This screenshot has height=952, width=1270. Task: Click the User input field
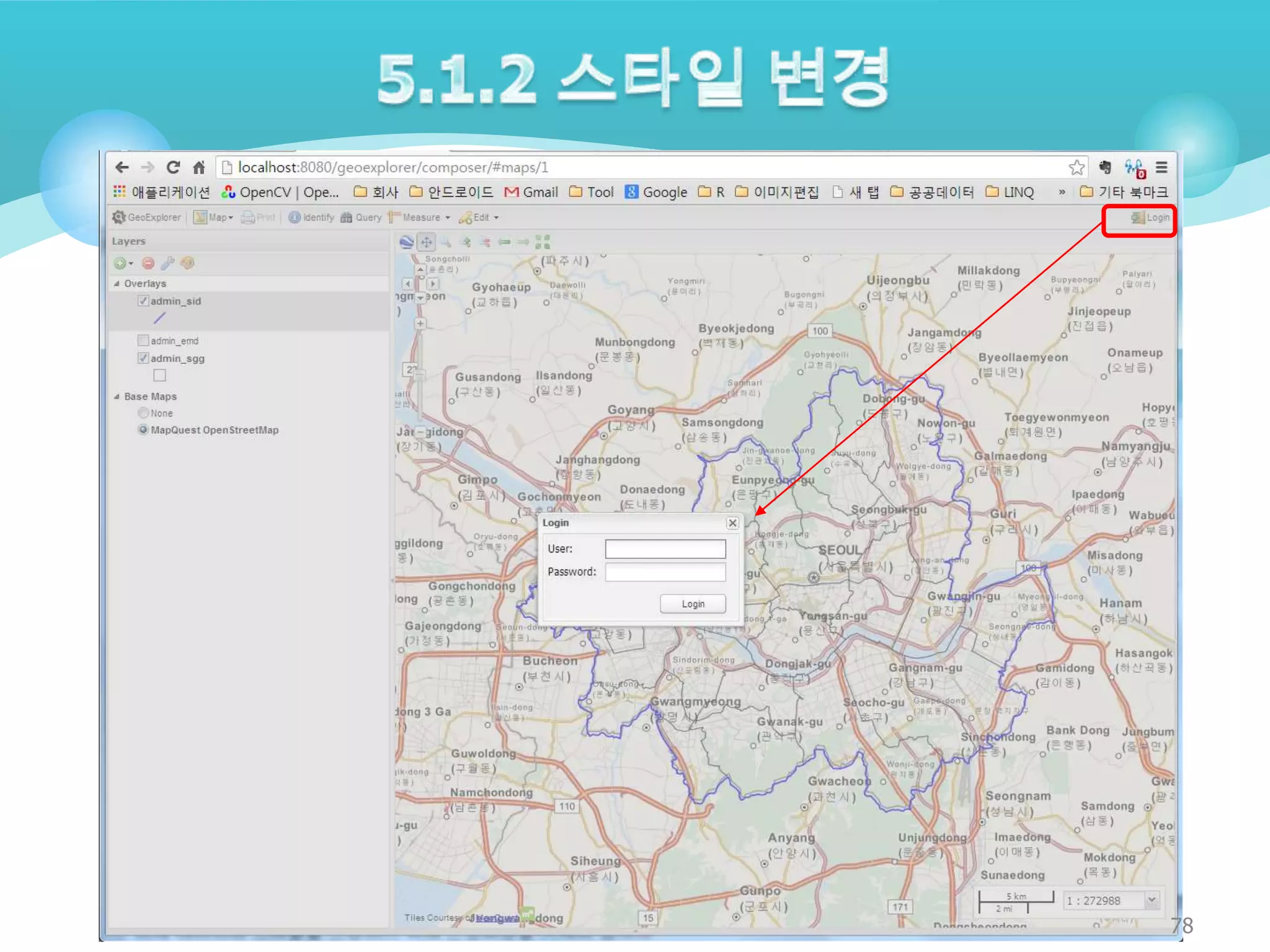point(665,549)
